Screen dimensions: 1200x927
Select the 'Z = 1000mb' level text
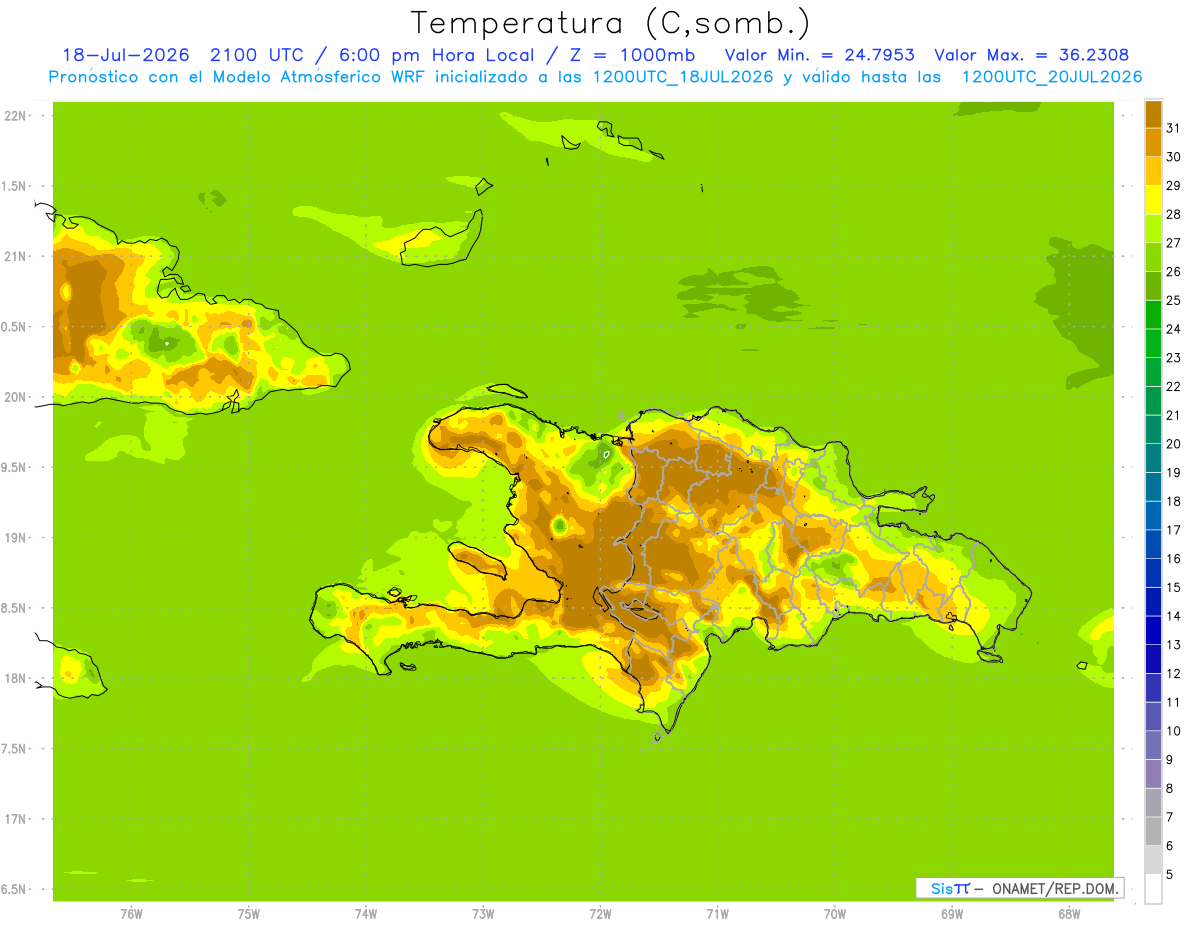pos(631,55)
